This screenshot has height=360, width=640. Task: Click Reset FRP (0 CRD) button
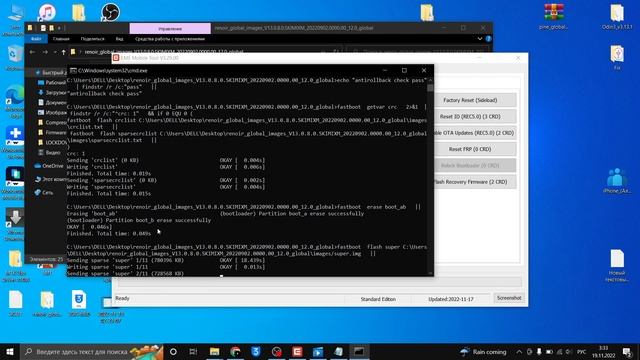click(470, 149)
